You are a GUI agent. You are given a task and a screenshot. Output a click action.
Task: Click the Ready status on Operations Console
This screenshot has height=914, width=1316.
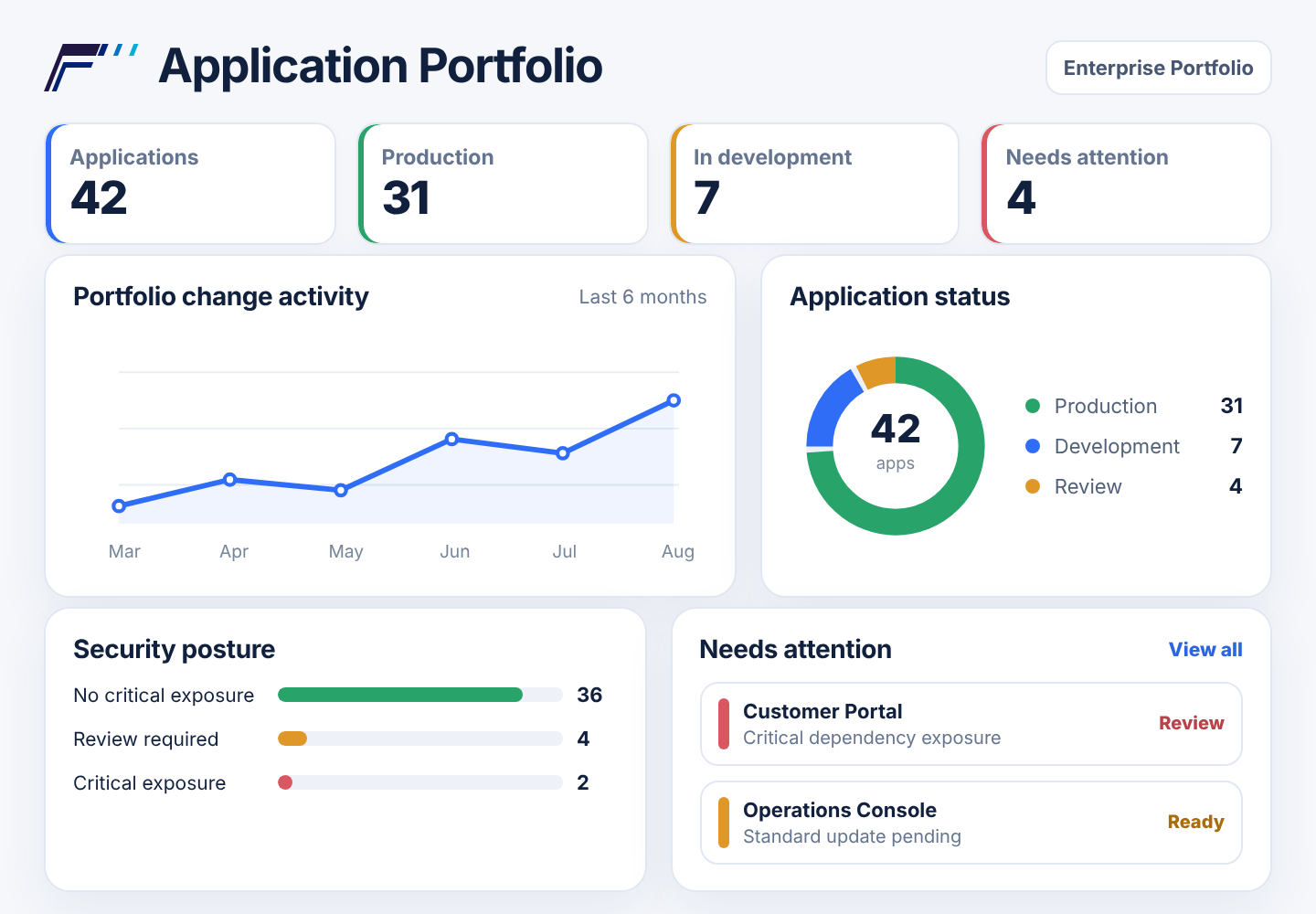1195,822
